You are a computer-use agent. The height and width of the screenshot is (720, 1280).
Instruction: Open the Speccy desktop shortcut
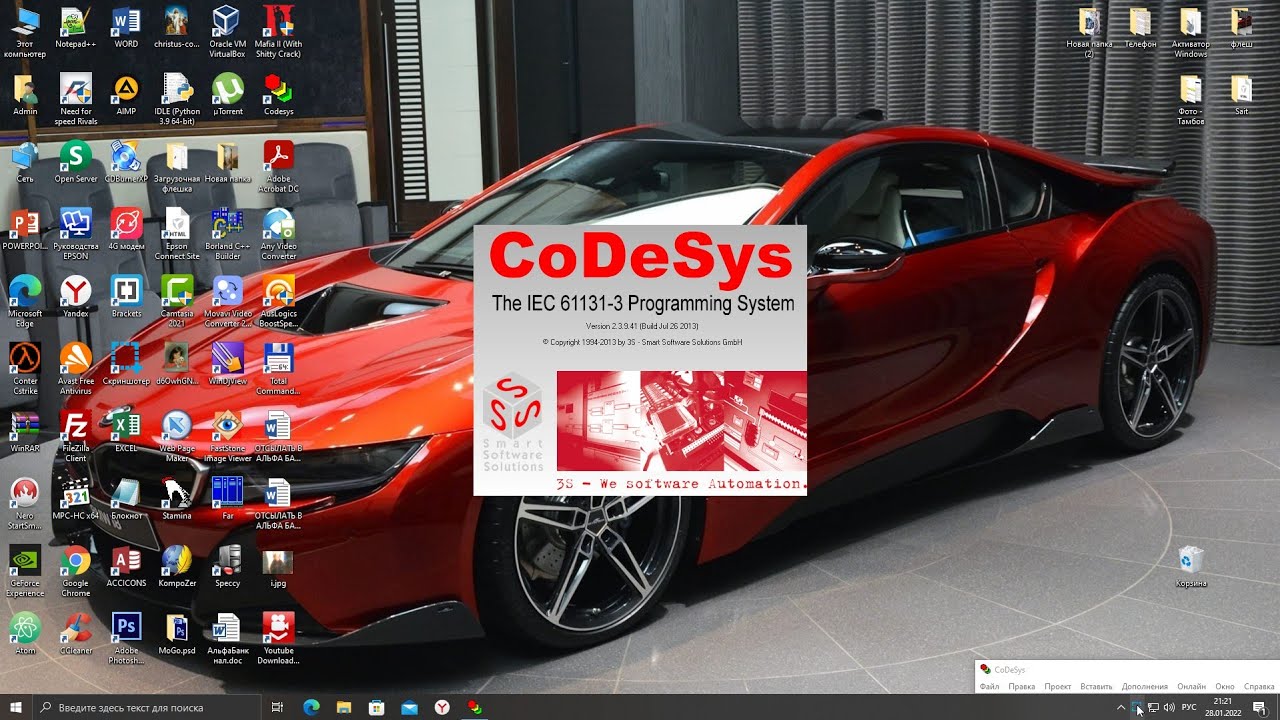(x=227, y=566)
